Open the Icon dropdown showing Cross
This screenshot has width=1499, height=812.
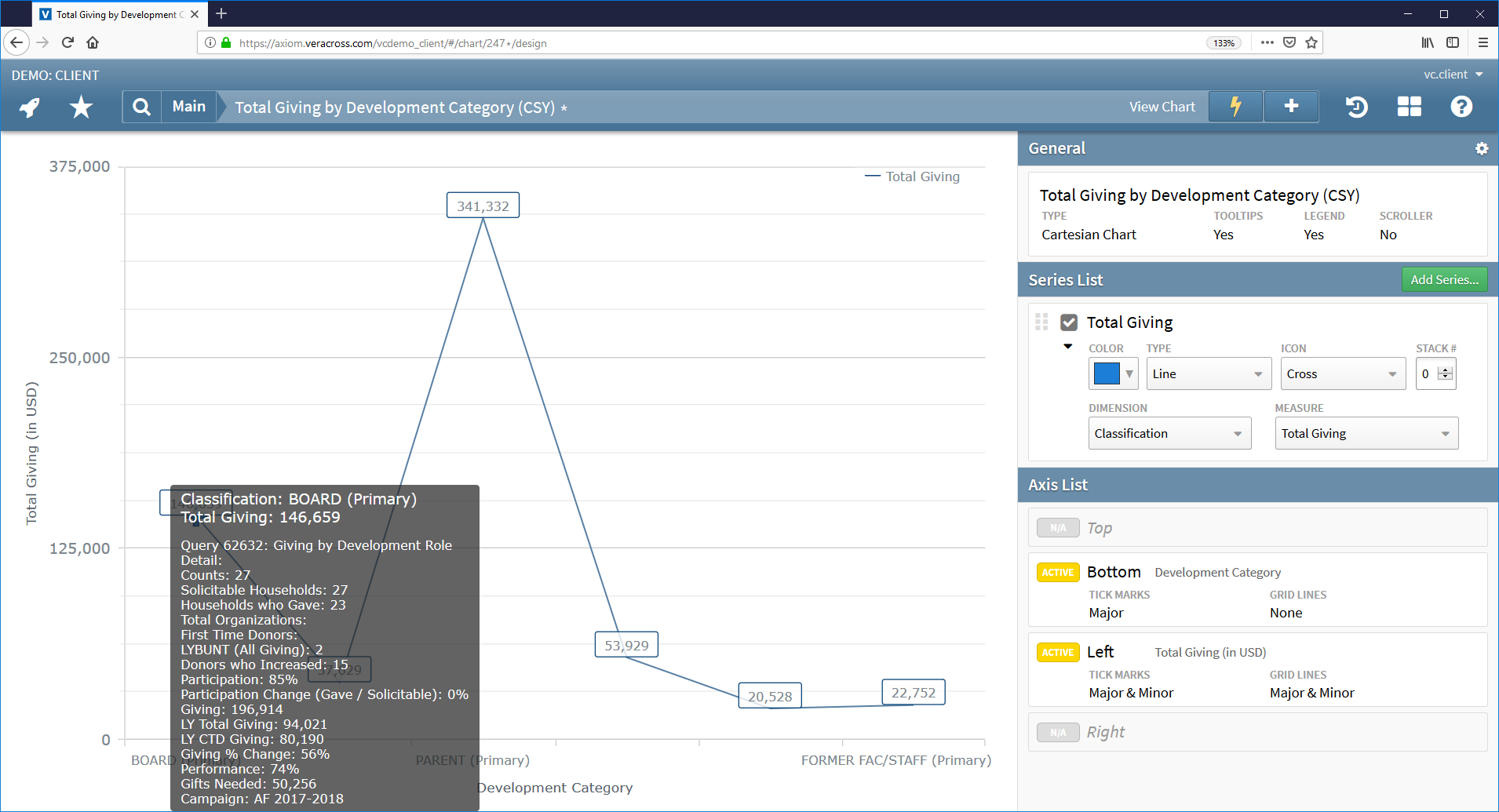point(1342,373)
